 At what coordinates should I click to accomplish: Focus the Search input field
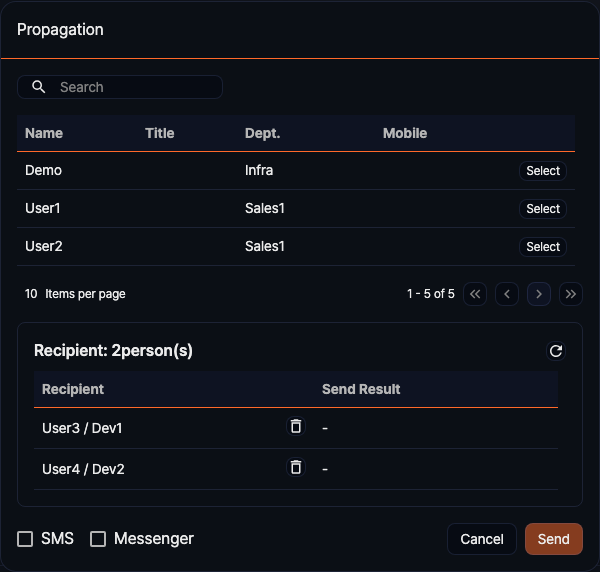135,87
